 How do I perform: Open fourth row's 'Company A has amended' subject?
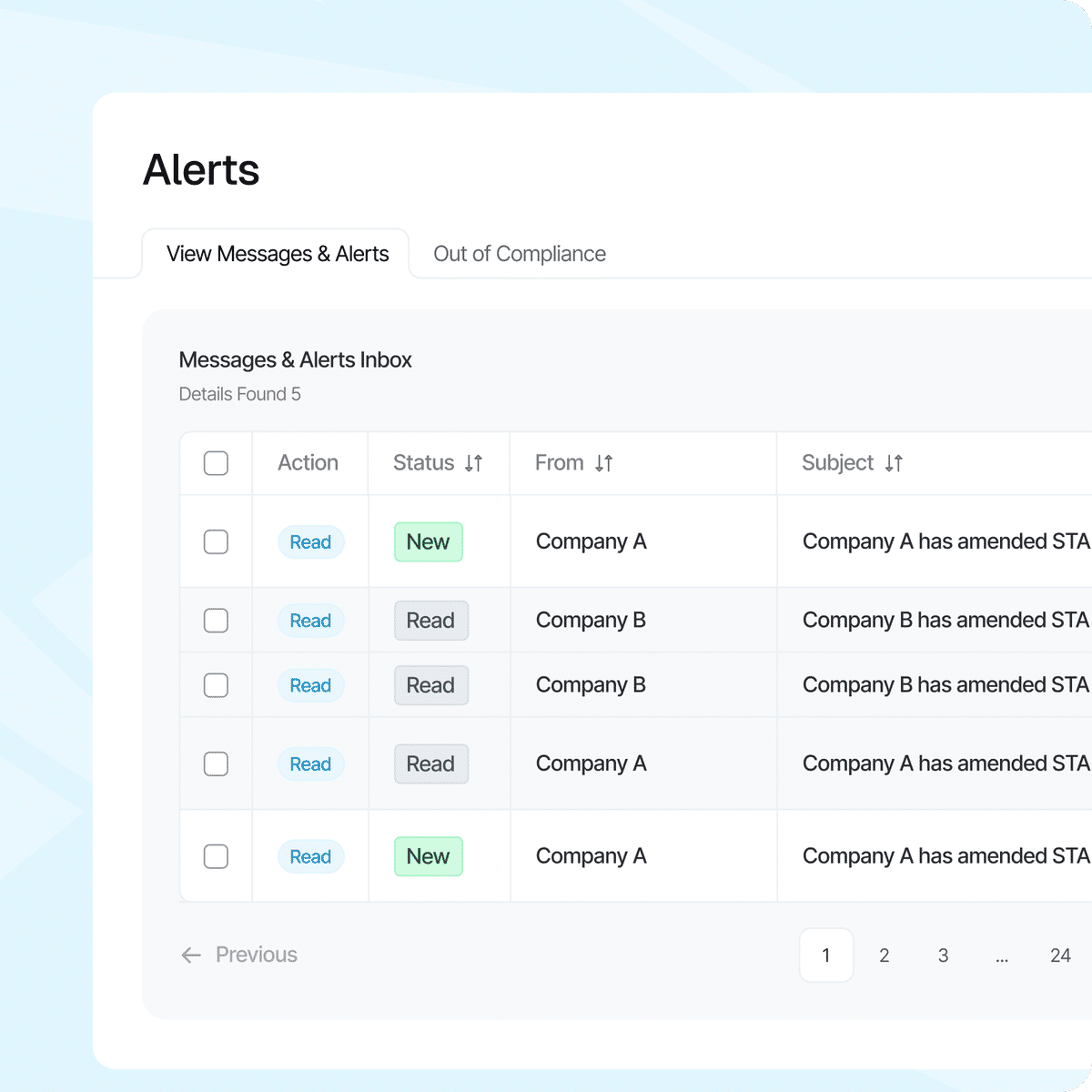point(946,763)
